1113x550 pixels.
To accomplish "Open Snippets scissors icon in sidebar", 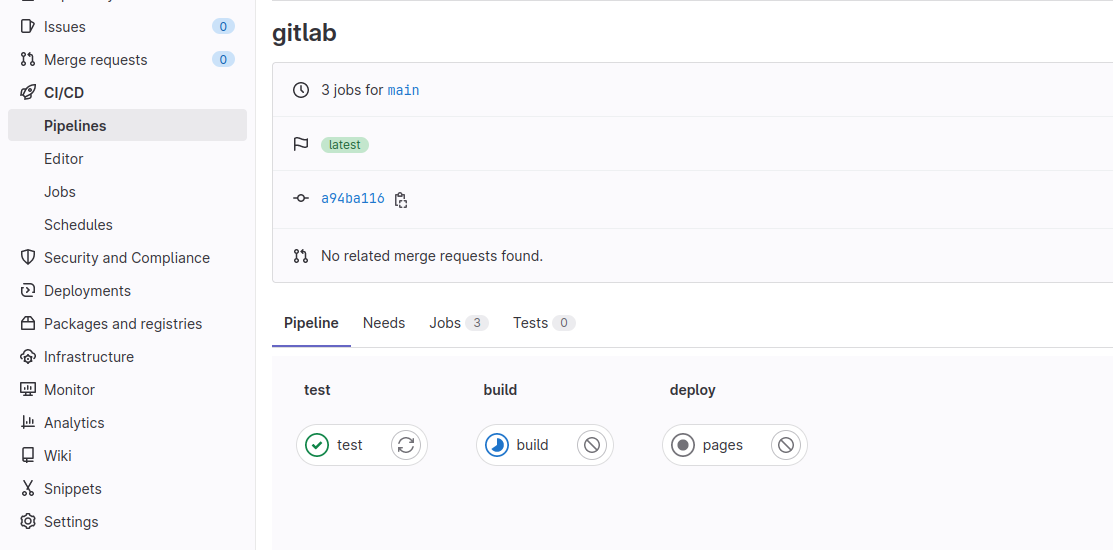I will pos(28,489).
